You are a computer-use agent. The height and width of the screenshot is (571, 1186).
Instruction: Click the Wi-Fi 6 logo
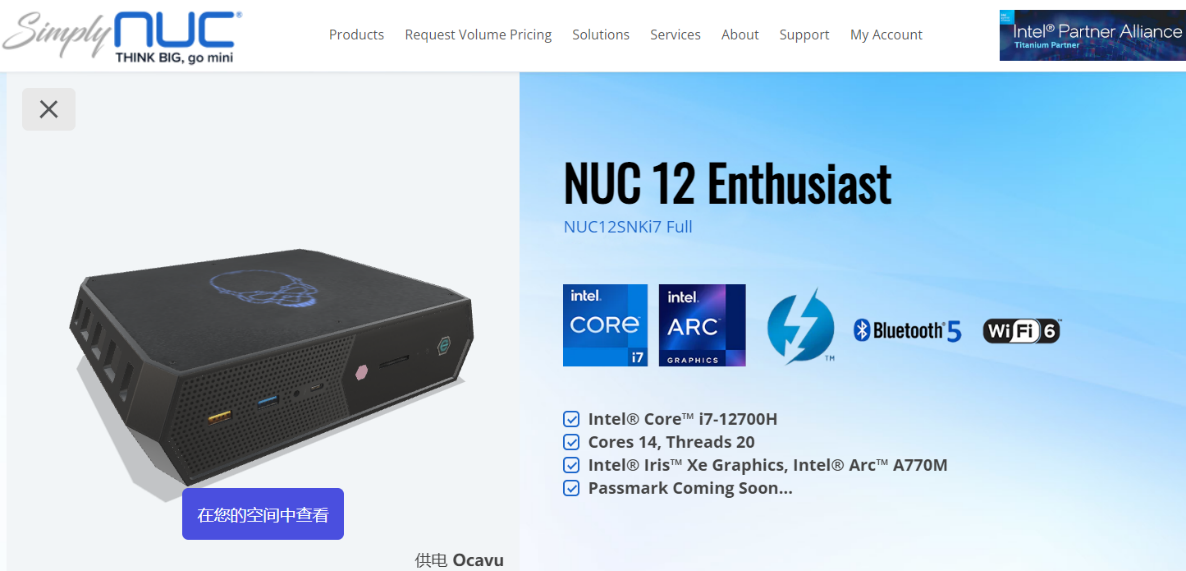pos(1021,330)
